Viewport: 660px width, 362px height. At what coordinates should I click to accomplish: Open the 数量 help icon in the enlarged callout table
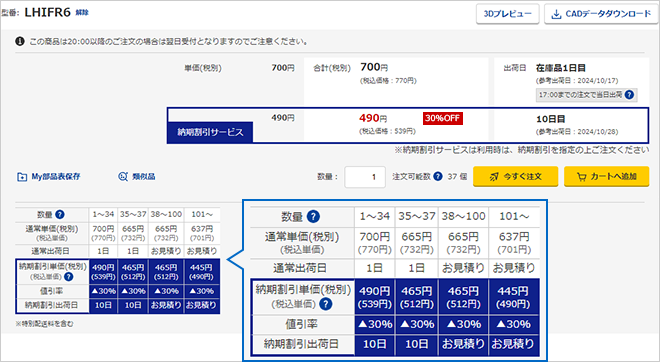(313, 216)
